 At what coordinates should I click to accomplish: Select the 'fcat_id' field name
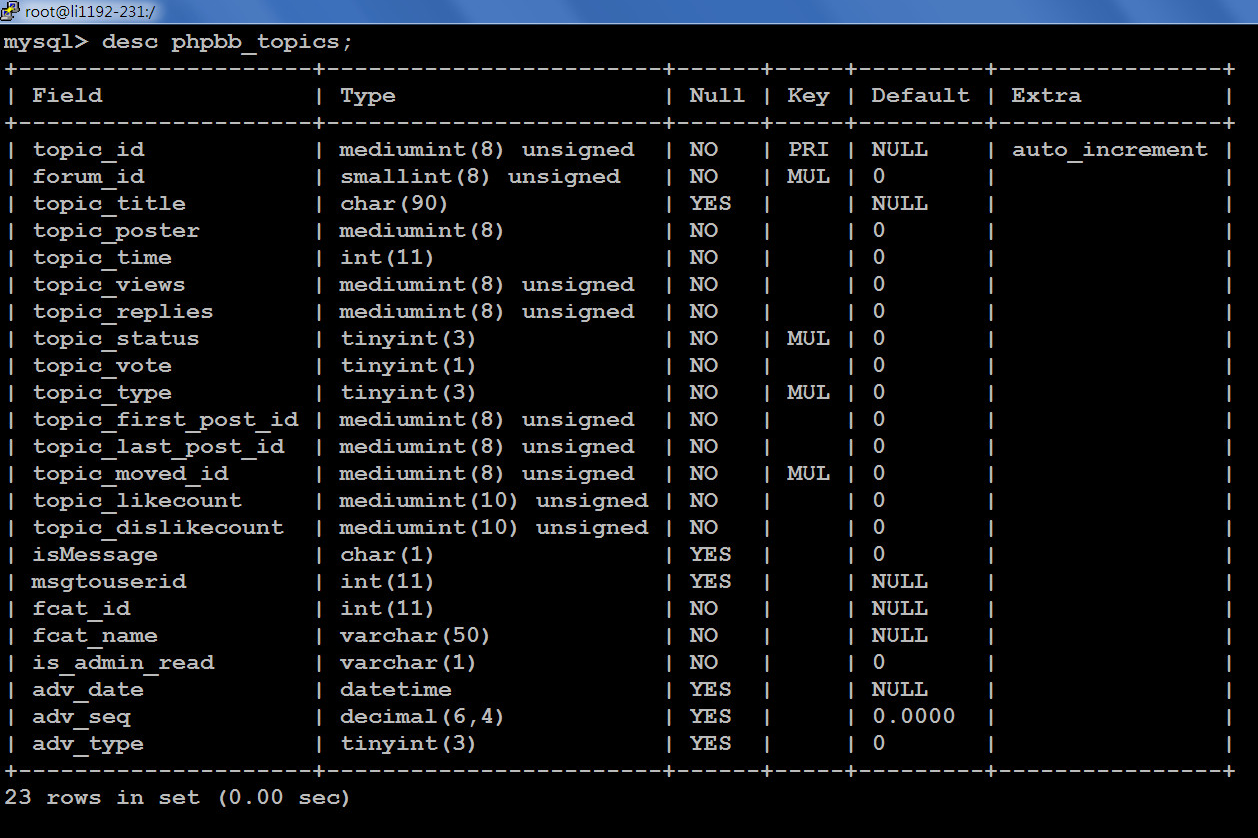pyautogui.click(x=81, y=608)
